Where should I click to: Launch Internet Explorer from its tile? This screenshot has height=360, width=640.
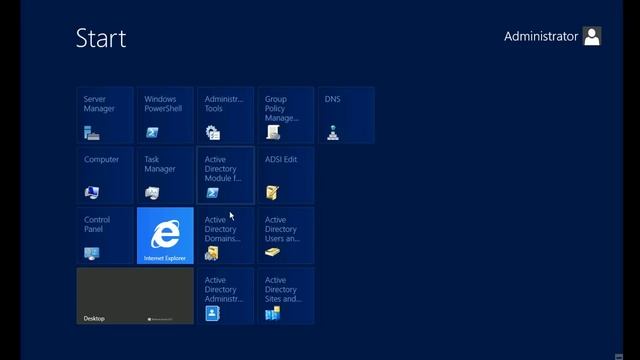(165, 236)
